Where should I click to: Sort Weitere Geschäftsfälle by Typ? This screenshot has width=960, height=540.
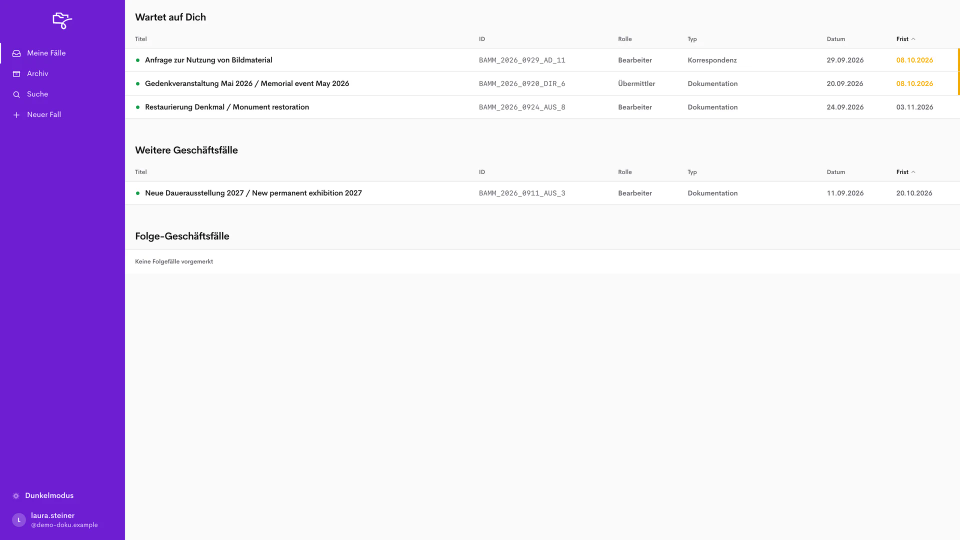click(692, 172)
